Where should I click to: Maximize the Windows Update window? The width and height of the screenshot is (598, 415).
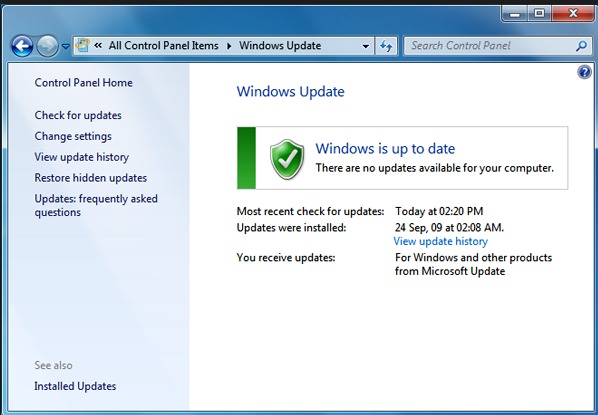(539, 14)
